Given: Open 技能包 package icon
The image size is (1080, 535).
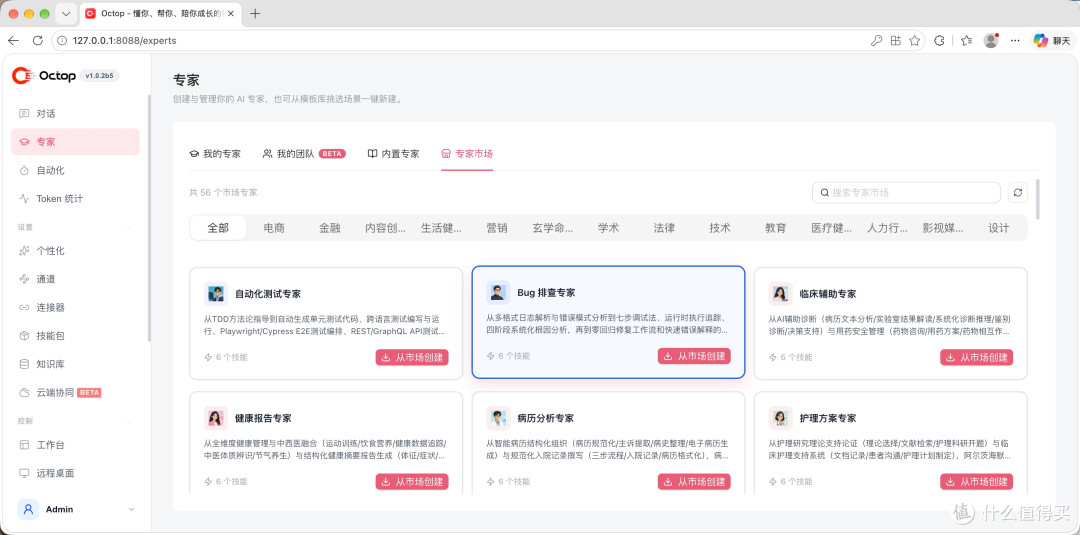Looking at the screenshot, I should [24, 336].
